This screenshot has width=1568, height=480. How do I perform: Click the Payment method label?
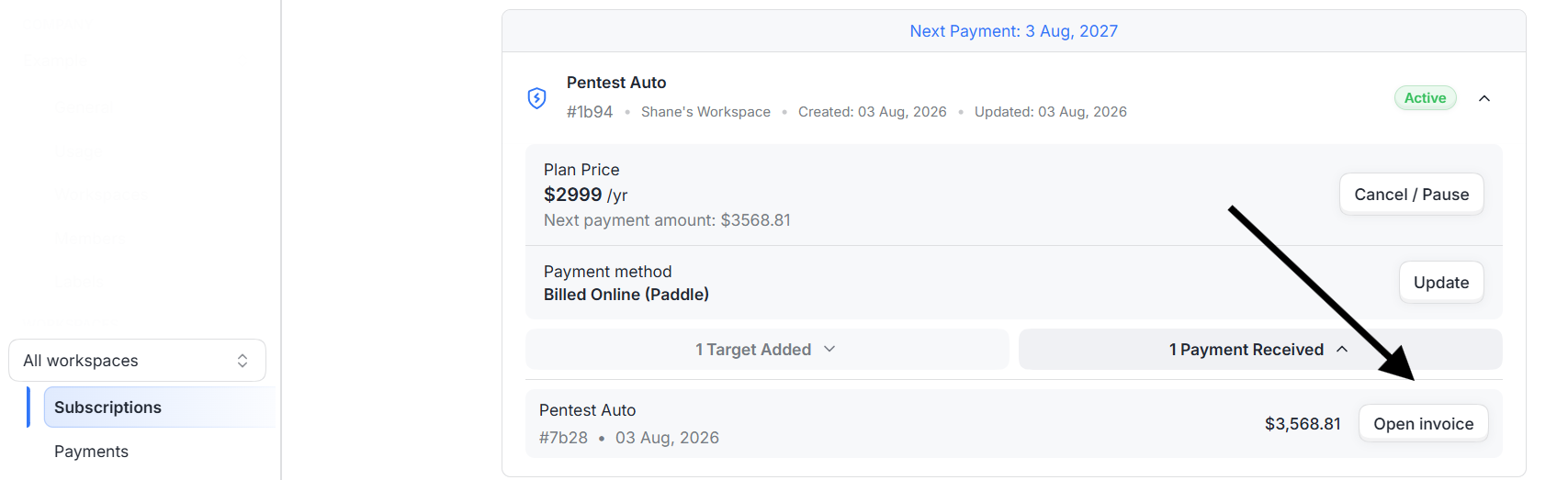tap(607, 272)
